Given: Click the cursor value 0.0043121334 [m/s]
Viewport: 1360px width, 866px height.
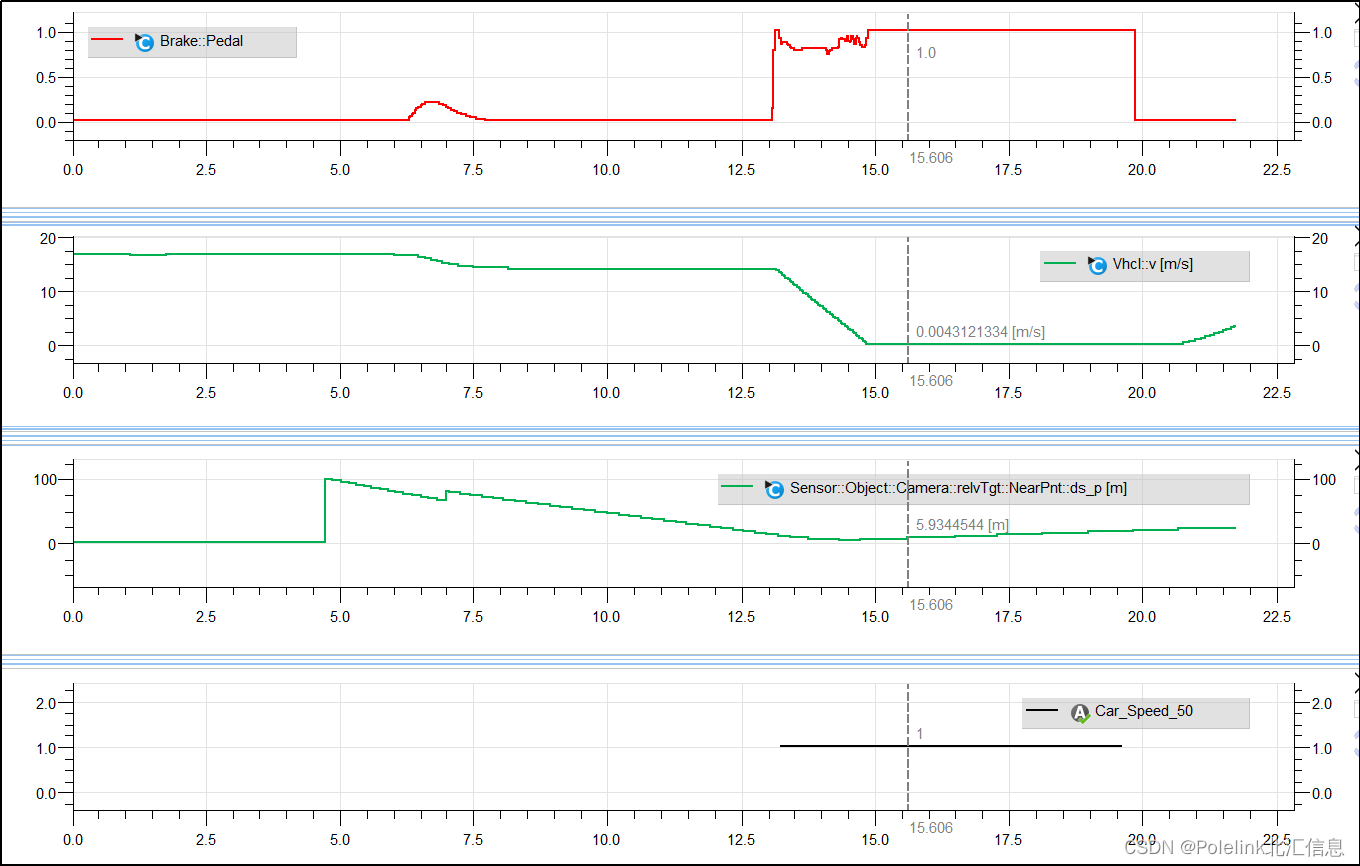Looking at the screenshot, I should (x=980, y=332).
